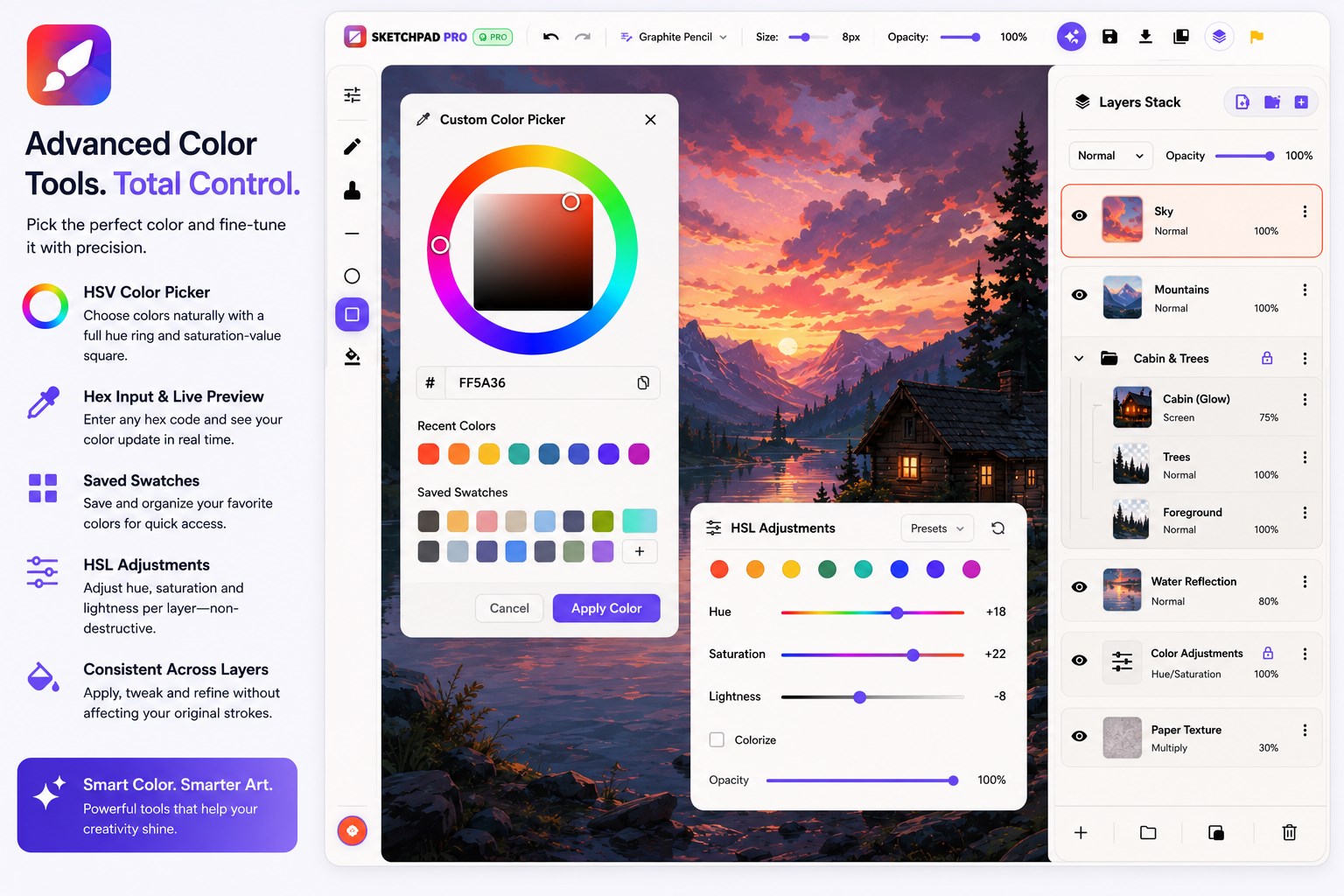
Task: Click the undo arrow in top toolbar
Action: tap(550, 37)
